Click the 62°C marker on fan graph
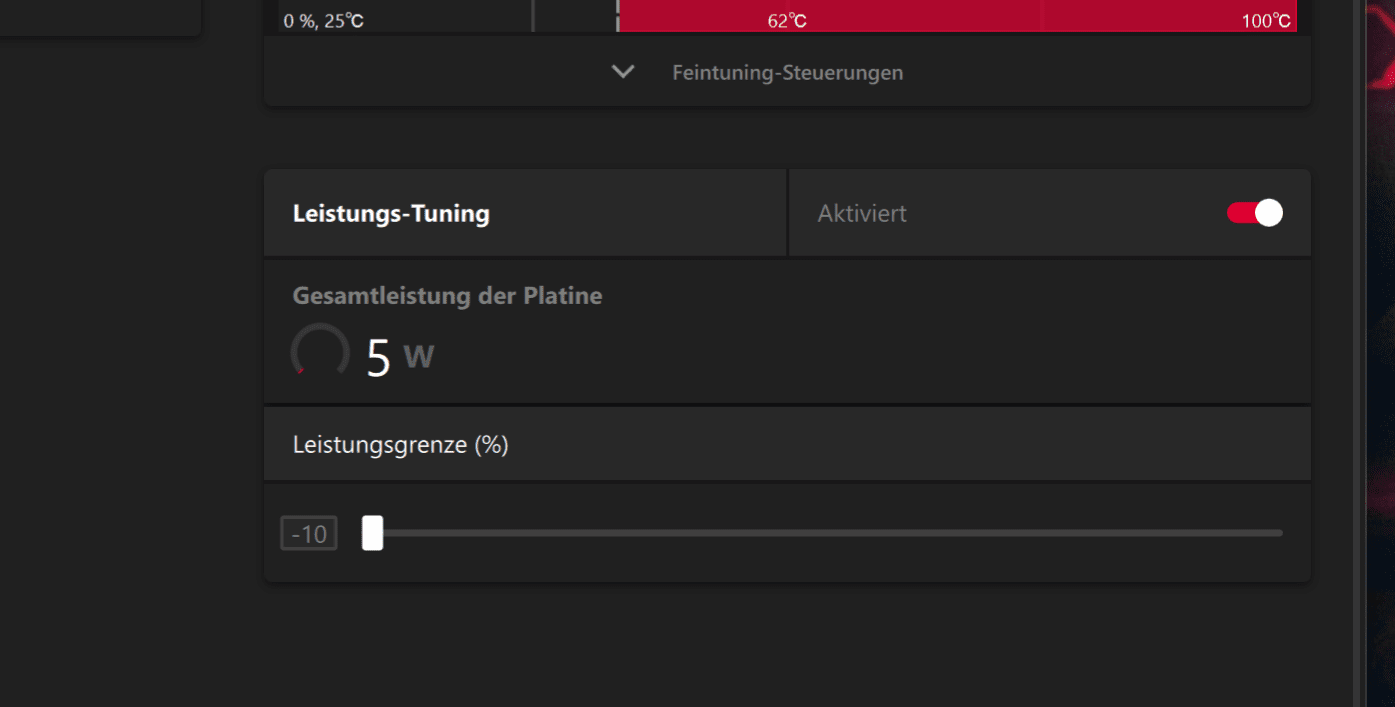This screenshot has width=1395, height=707. tap(787, 21)
